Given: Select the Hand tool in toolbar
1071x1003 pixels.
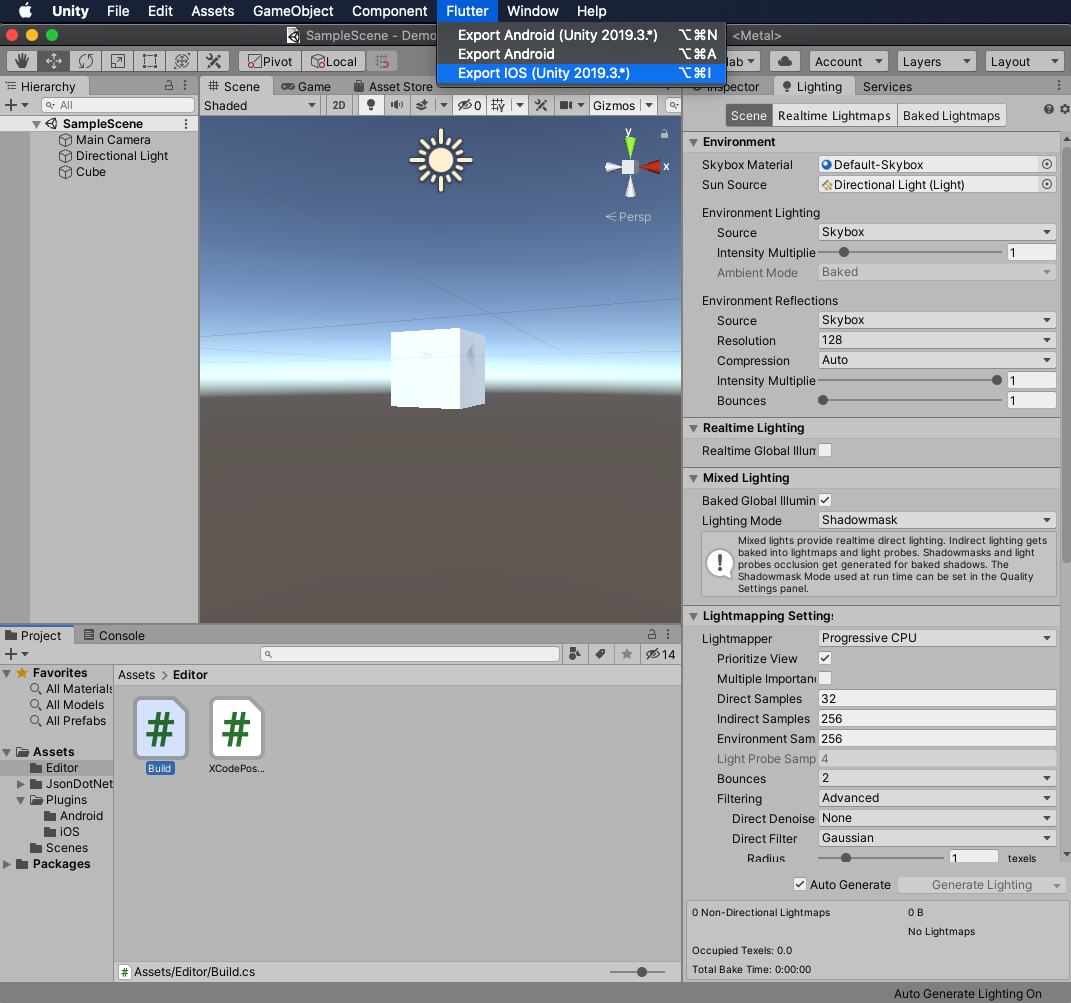Looking at the screenshot, I should pyautogui.click(x=22, y=61).
